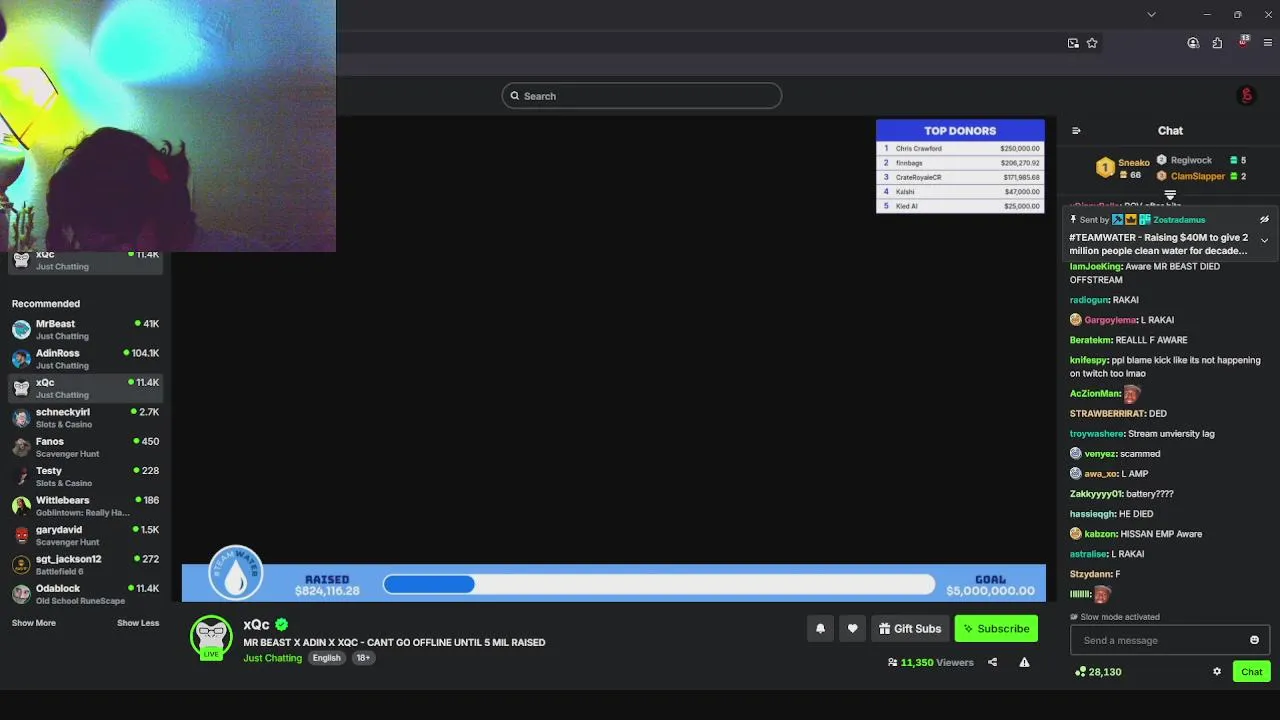Click the notification bell icon
Viewport: 1280px width, 720px height.
pyautogui.click(x=820, y=628)
